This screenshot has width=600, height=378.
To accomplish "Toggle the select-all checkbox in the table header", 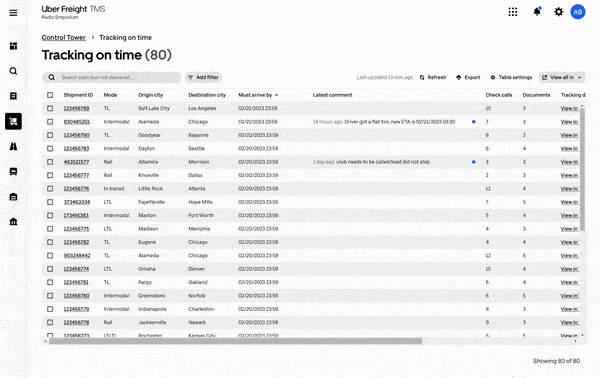I will click(x=50, y=95).
